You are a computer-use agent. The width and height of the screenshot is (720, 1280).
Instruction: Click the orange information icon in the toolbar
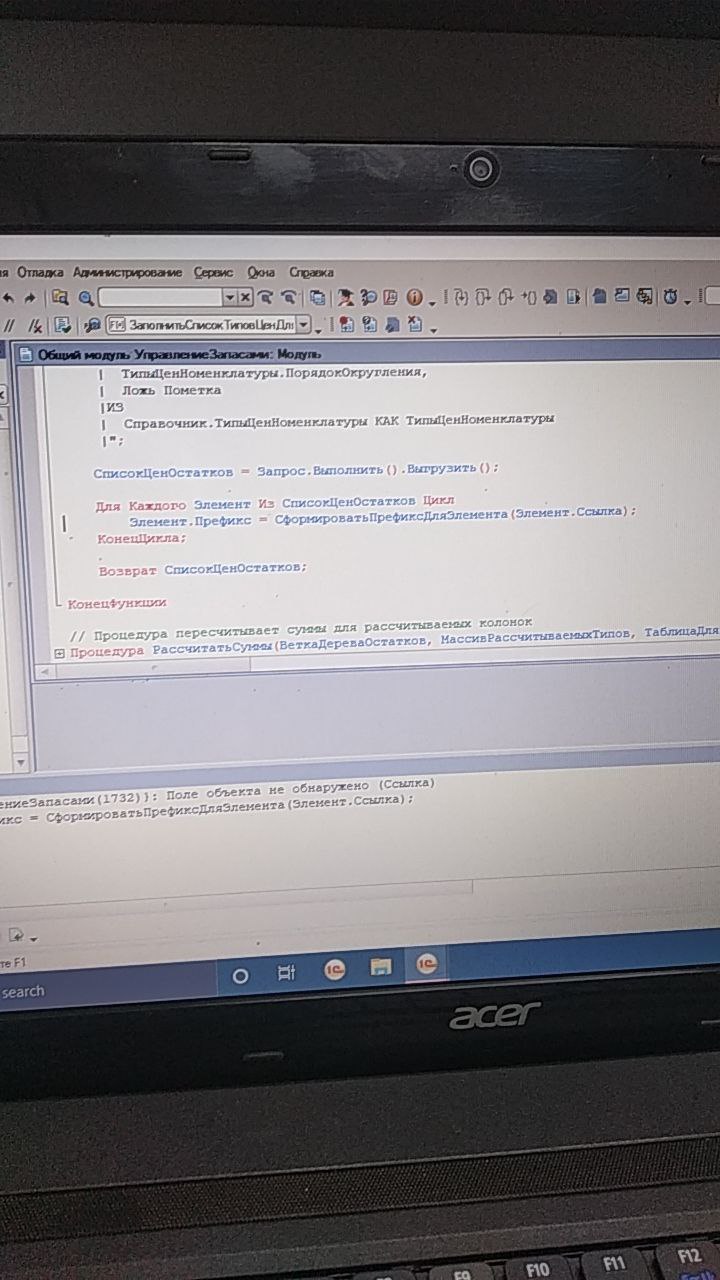pos(414,297)
